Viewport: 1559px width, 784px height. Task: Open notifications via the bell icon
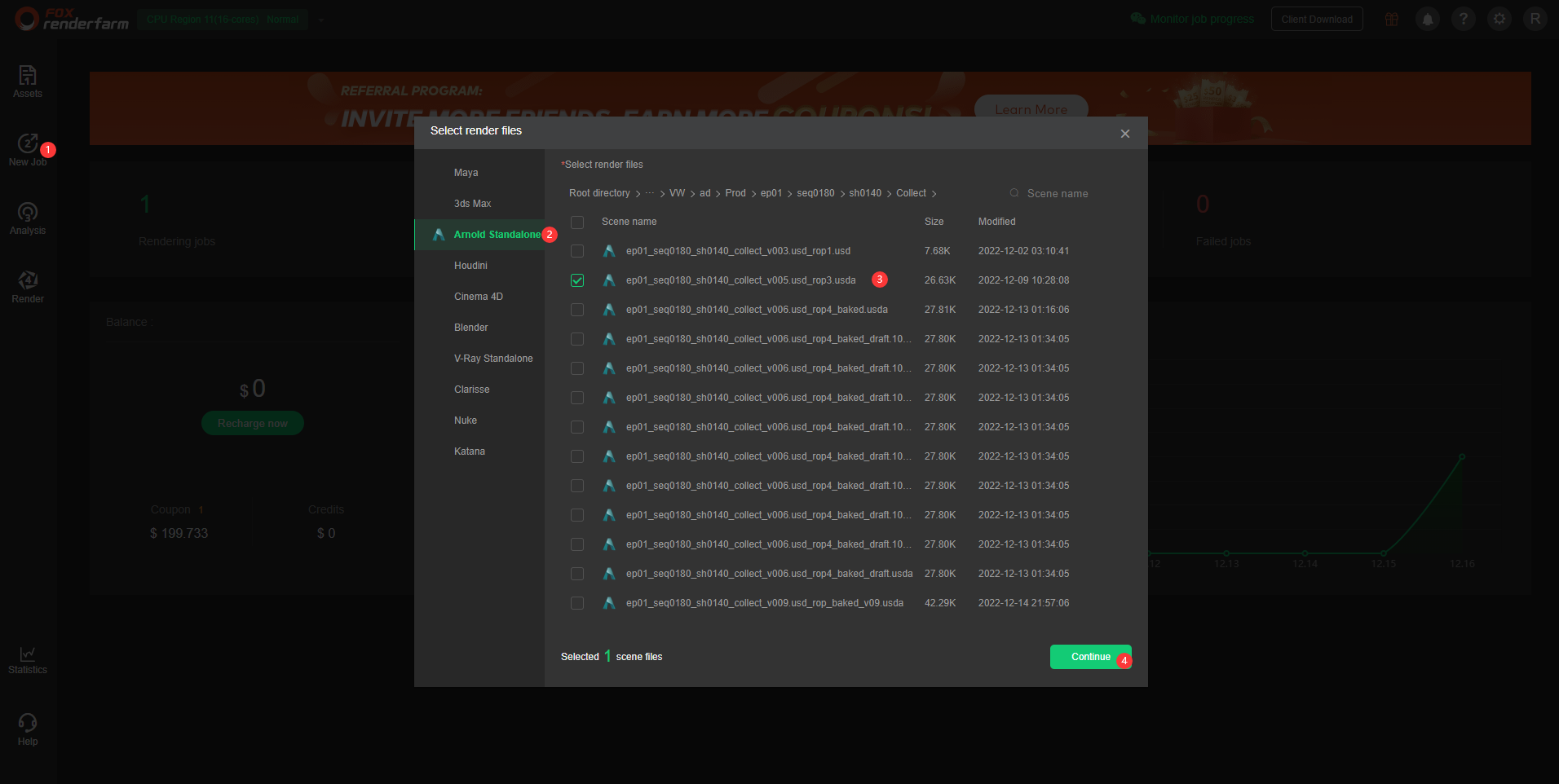point(1428,19)
